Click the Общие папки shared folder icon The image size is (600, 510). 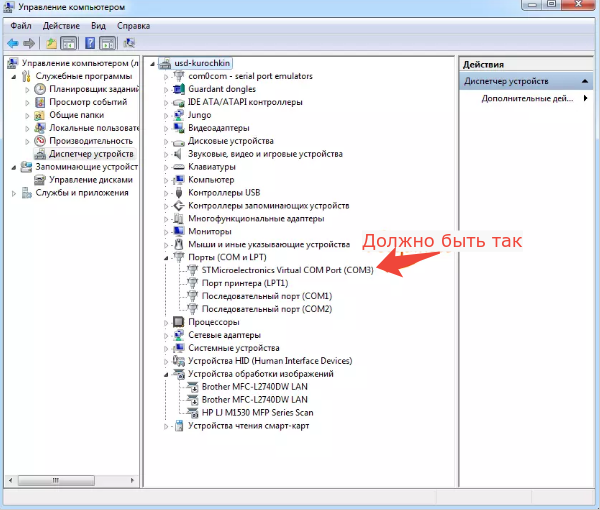[x=40, y=115]
